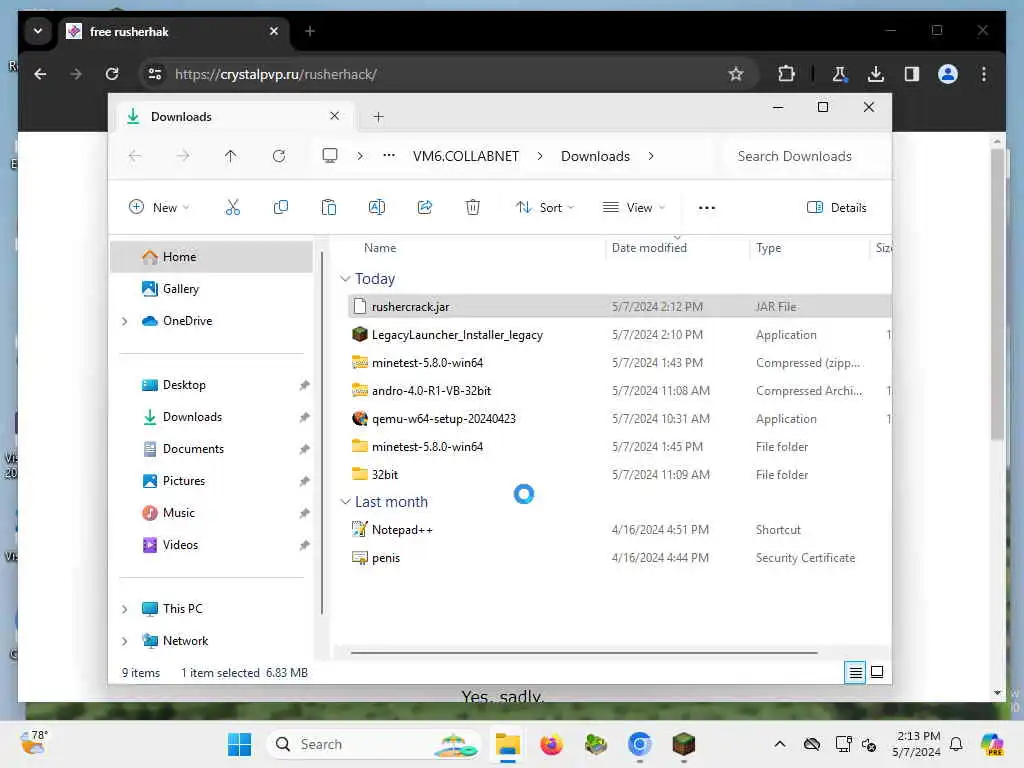Open the View dropdown
Image resolution: width=1024 pixels, height=768 pixels.
coord(633,208)
